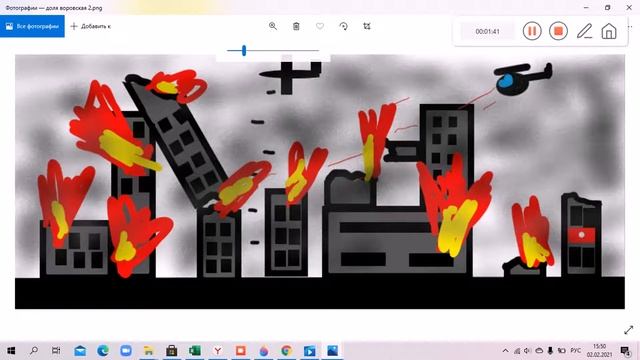Click the zoom slider handle
Image resolution: width=640 pixels, height=360 pixels.
click(244, 51)
